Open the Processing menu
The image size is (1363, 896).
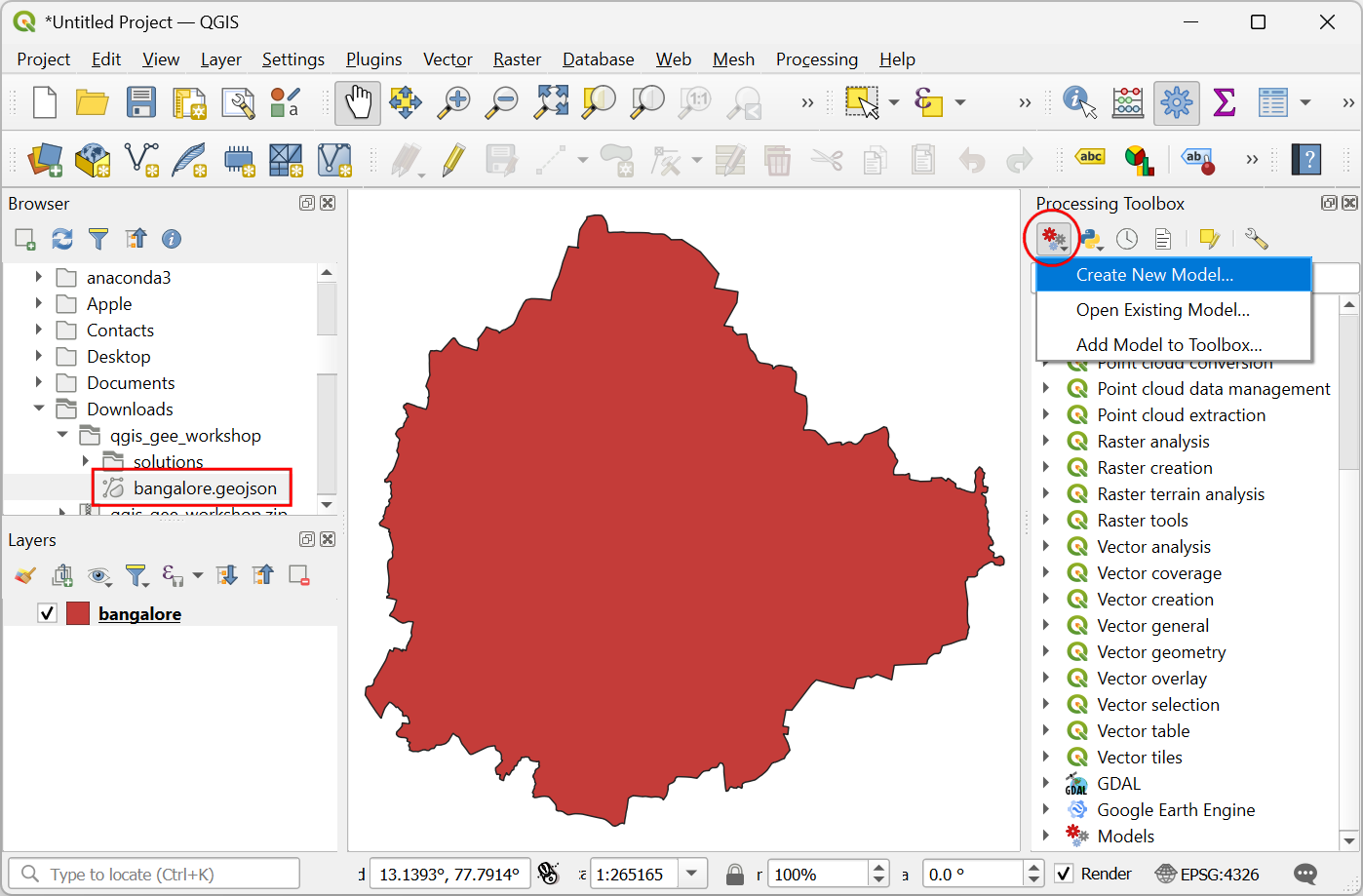(x=816, y=59)
